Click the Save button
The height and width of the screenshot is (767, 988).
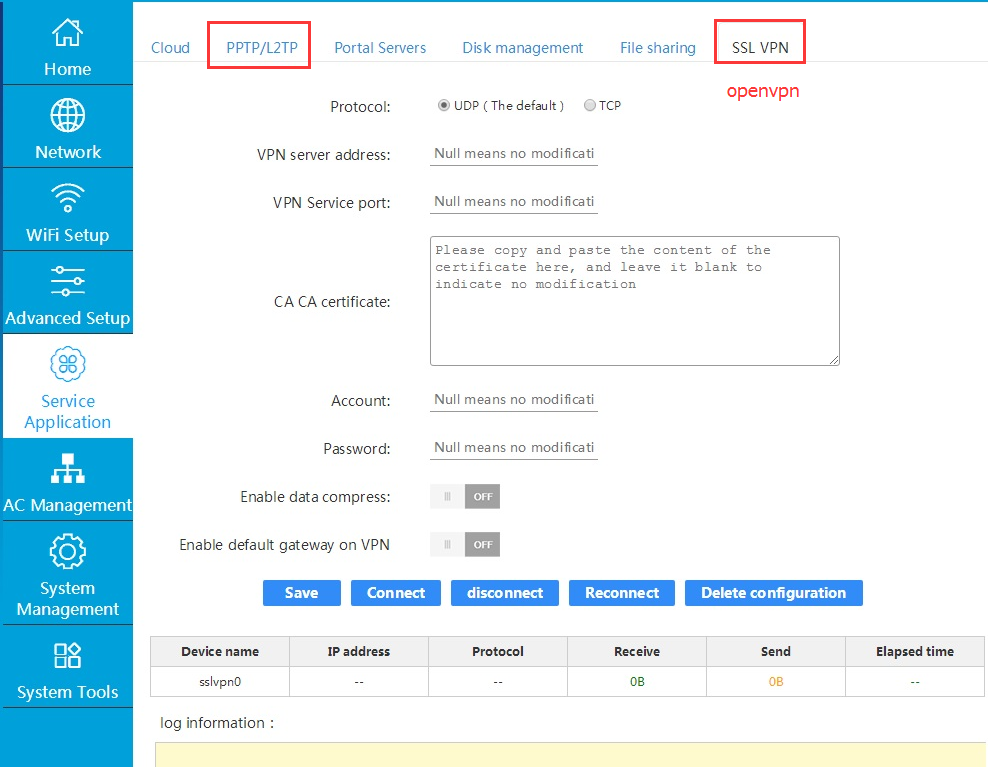click(301, 593)
